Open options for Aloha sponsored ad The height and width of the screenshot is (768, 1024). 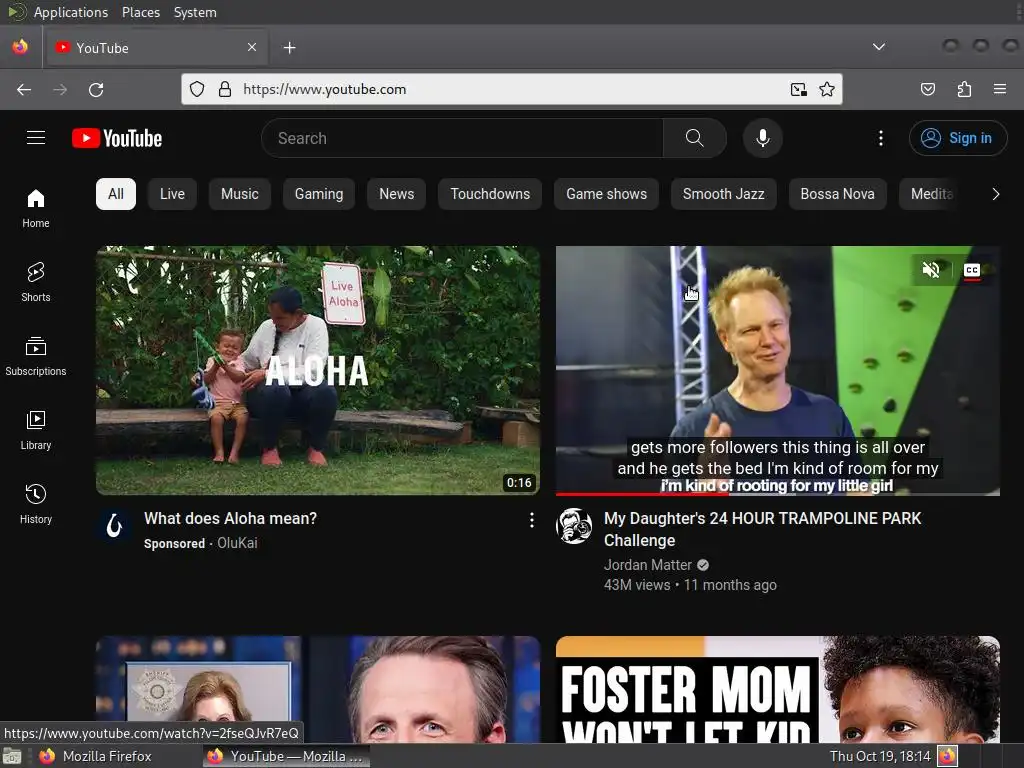pos(532,519)
